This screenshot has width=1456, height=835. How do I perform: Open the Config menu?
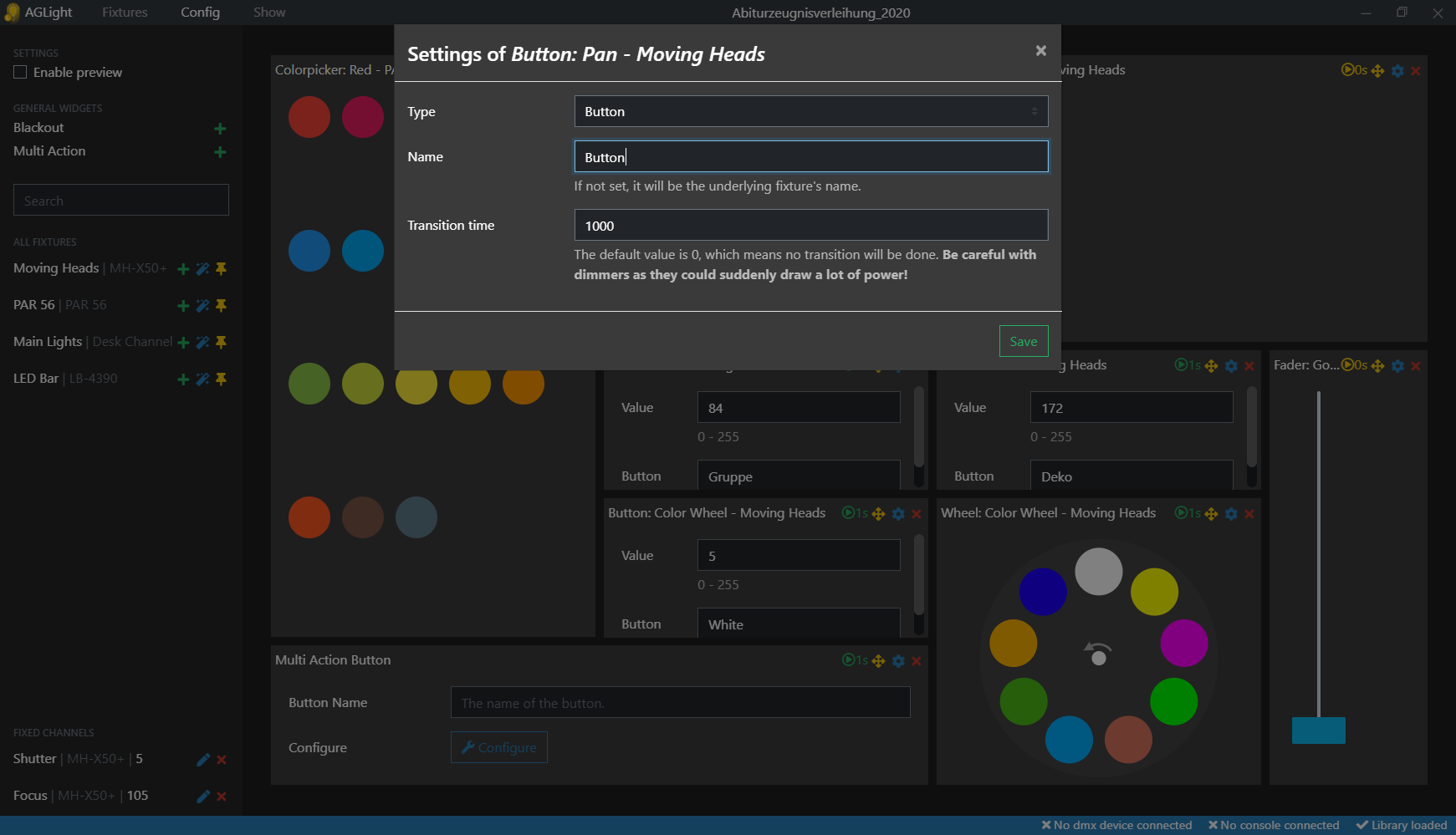click(x=201, y=13)
